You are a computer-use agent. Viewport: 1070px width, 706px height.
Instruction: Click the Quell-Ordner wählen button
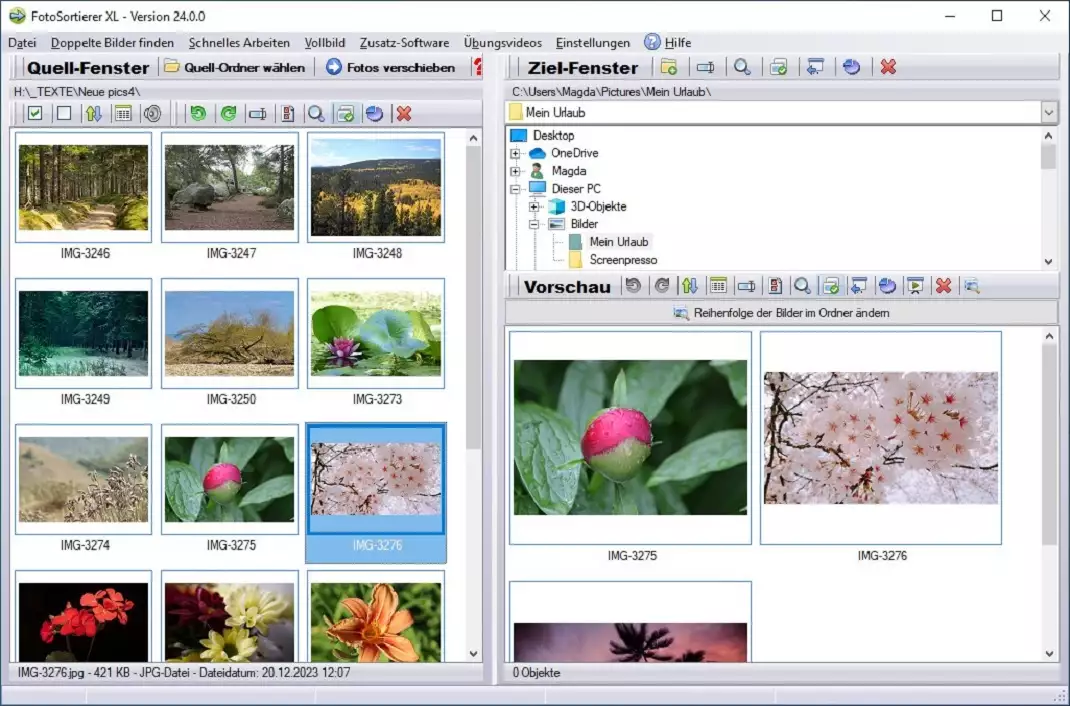coord(234,67)
